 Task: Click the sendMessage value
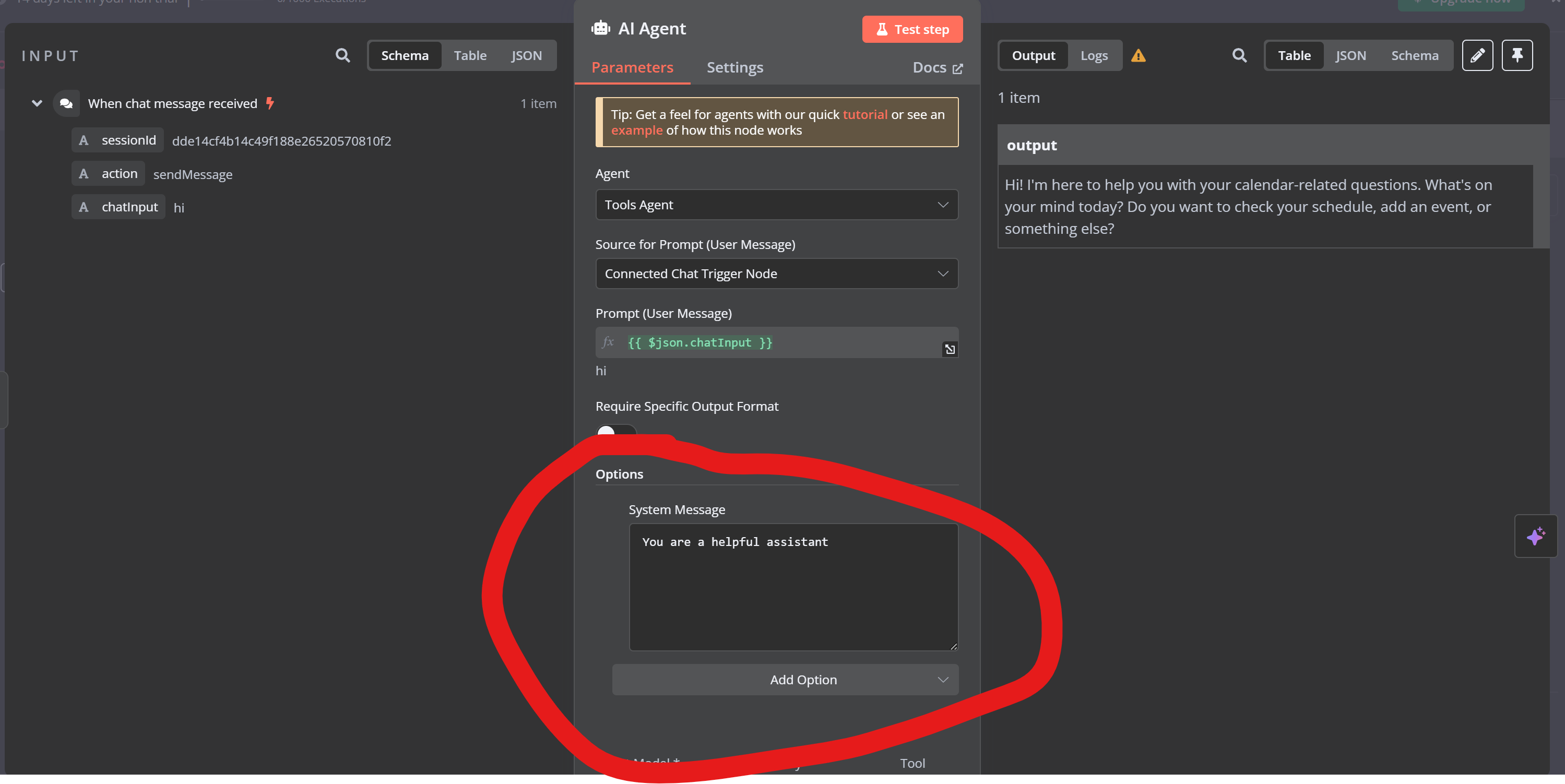193,174
